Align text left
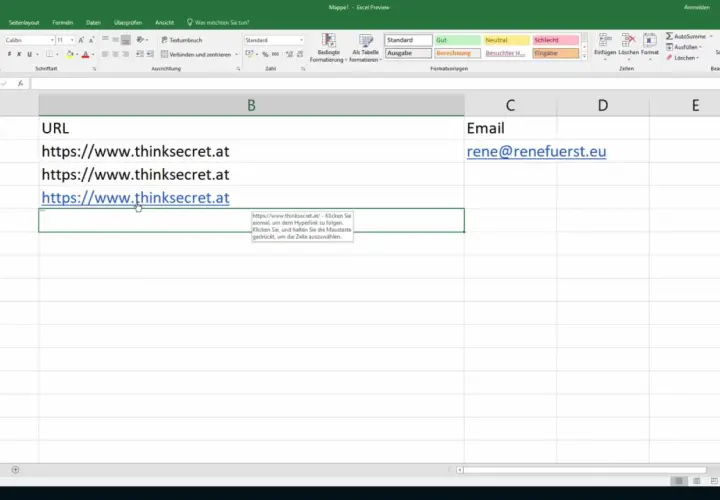This screenshot has height=500, width=720. point(105,54)
